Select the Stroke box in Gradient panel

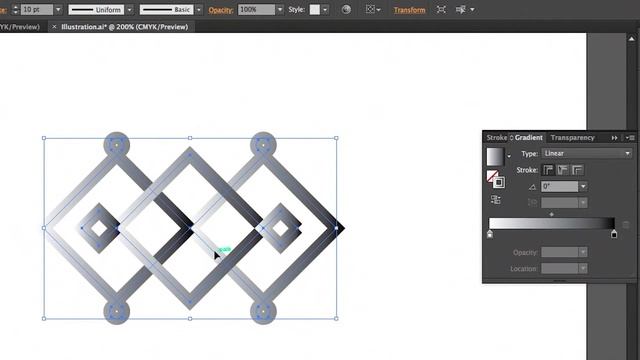(499, 182)
